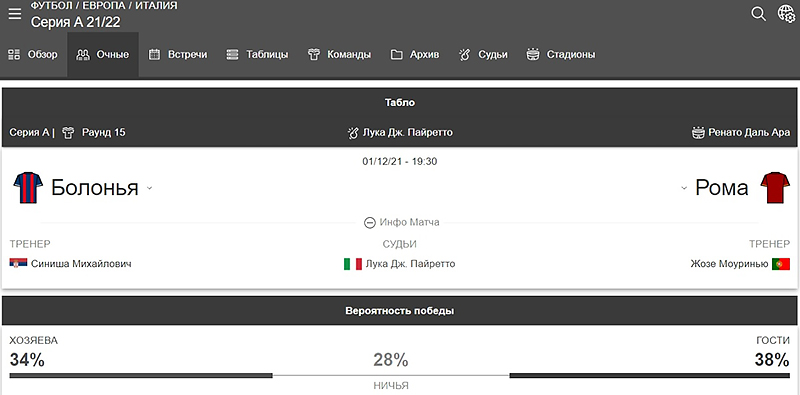Image resolution: width=800 pixels, height=395 pixels.
Task: Collapse the Инфо Матча section
Action: click(x=402, y=223)
